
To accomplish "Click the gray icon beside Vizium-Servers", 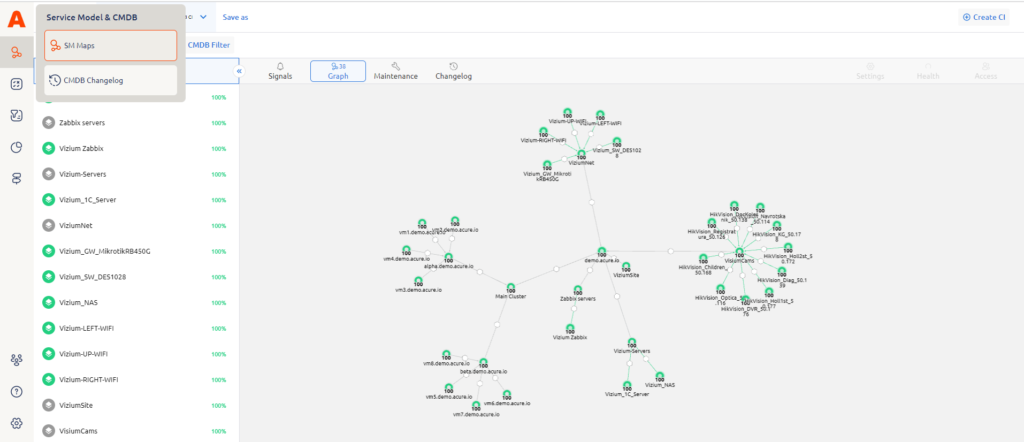I will click(48, 174).
